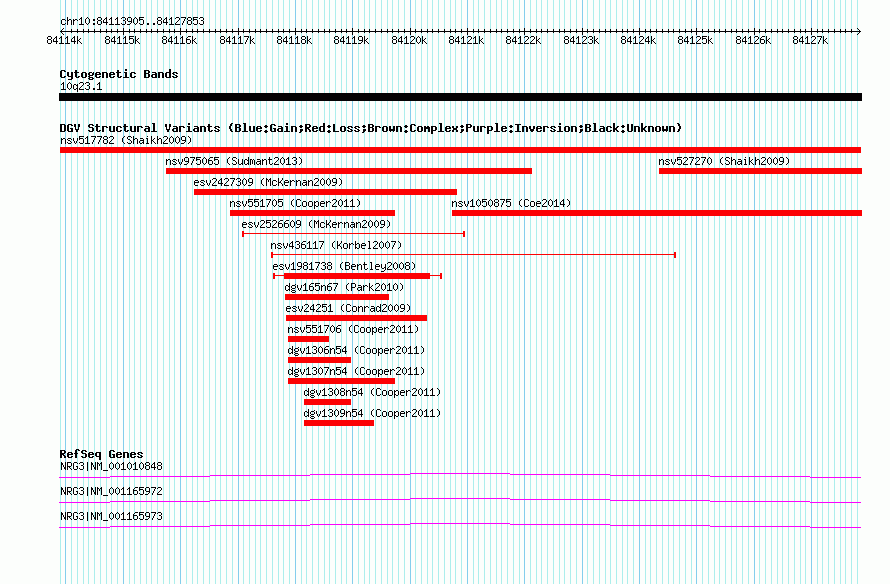The image size is (890, 584).
Task: Click the esv2427309 red bar
Action: click(325, 192)
